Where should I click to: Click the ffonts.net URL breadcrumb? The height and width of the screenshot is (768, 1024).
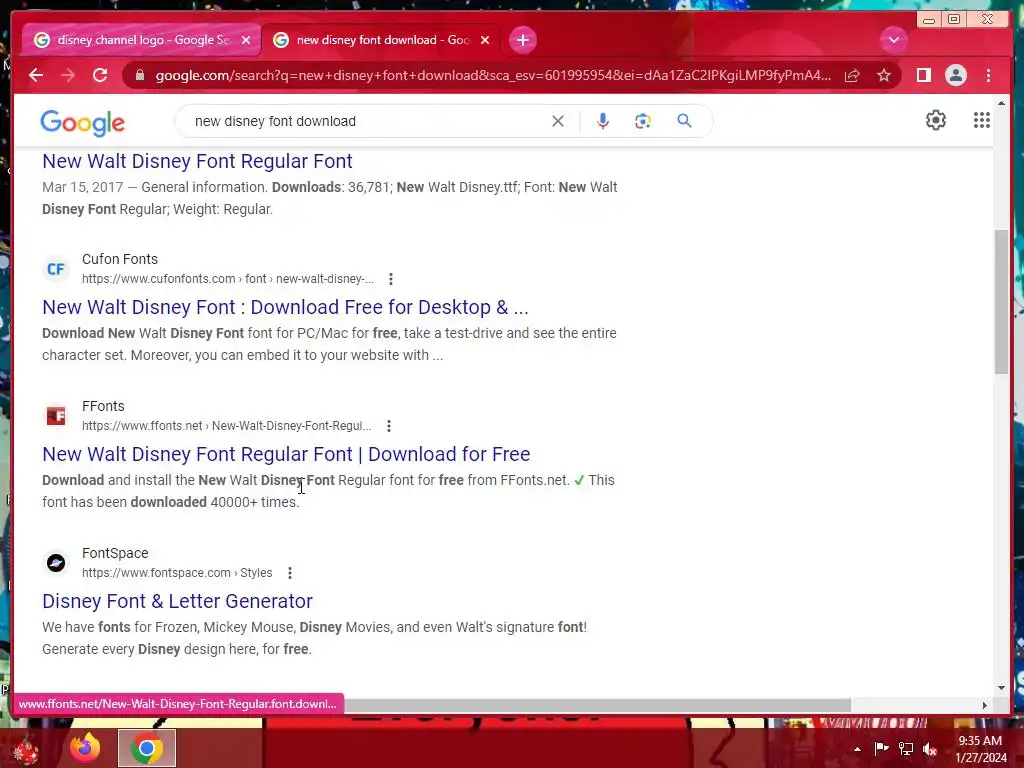tap(226, 426)
